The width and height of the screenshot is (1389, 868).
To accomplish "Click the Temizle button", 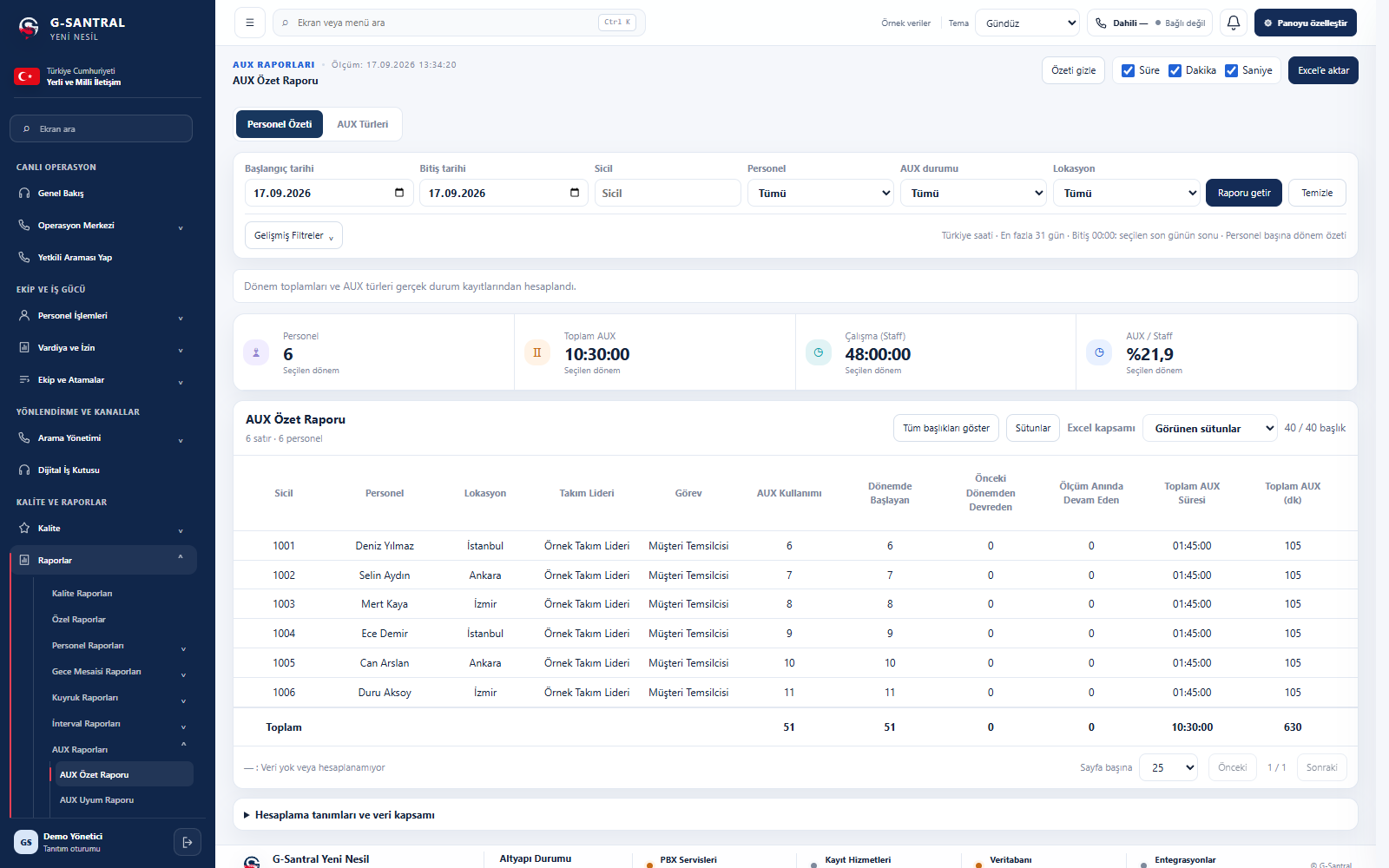I will (1317, 193).
